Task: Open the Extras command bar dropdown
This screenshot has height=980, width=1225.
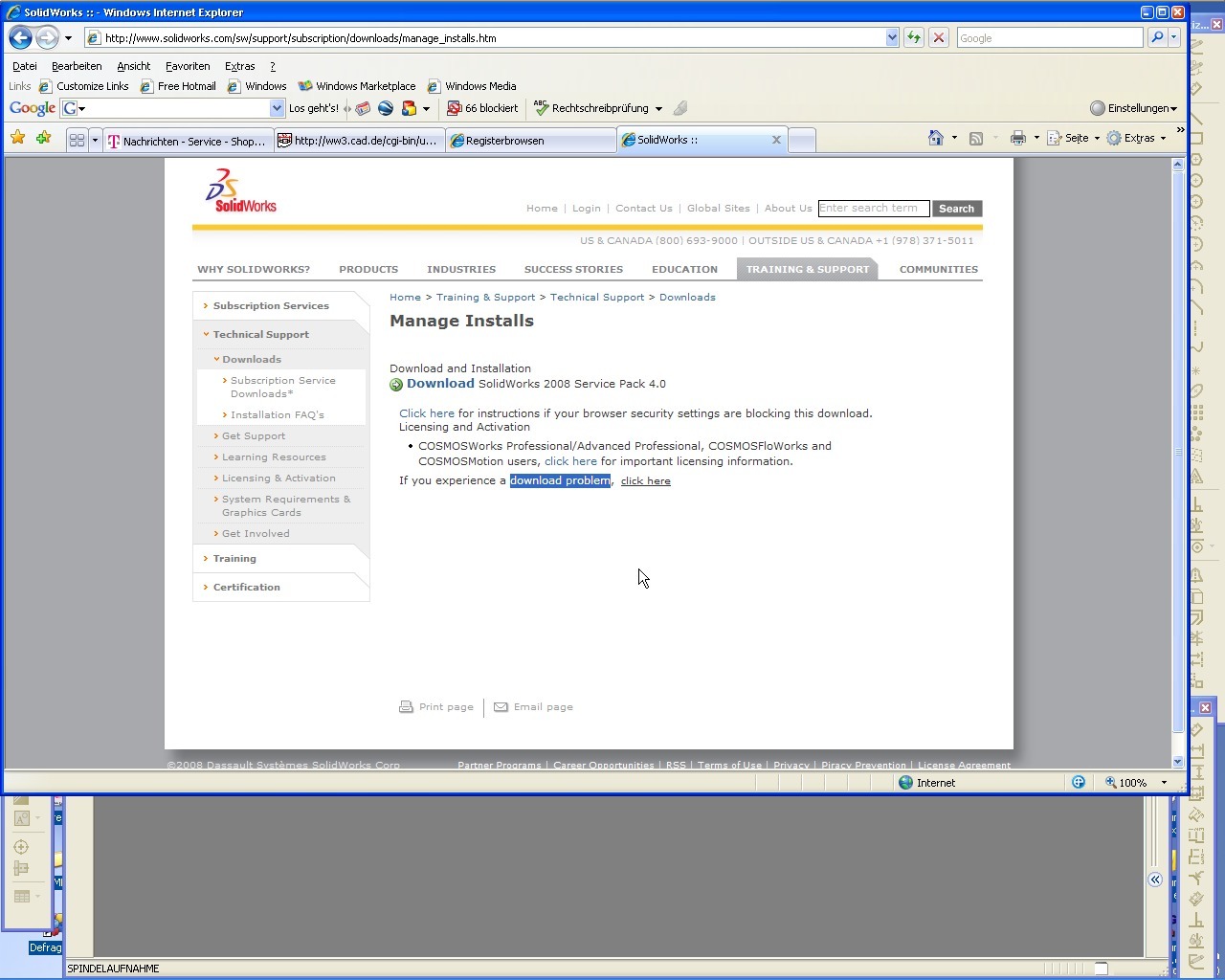Action: [x=1164, y=139]
